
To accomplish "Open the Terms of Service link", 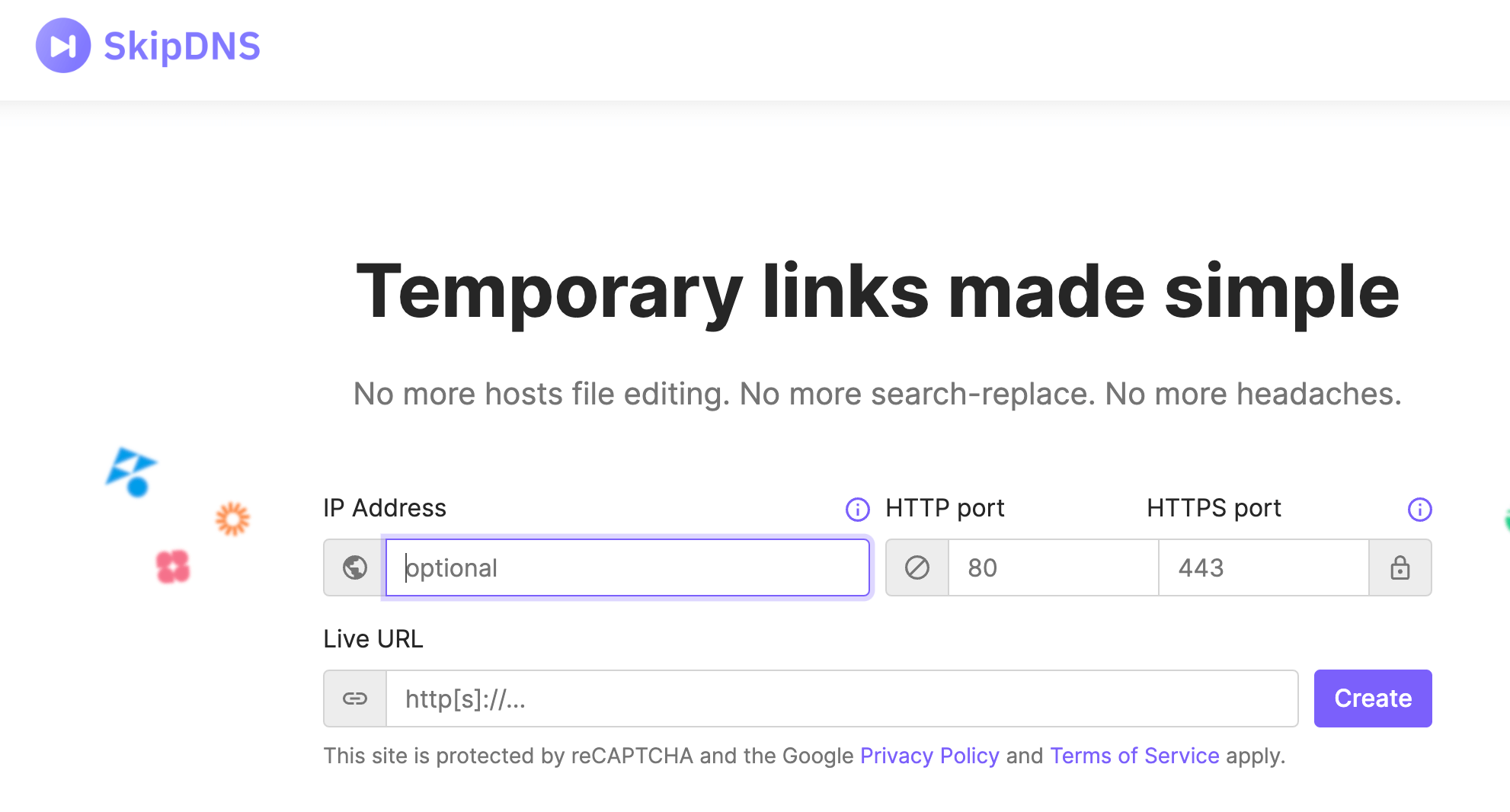I will (1134, 755).
